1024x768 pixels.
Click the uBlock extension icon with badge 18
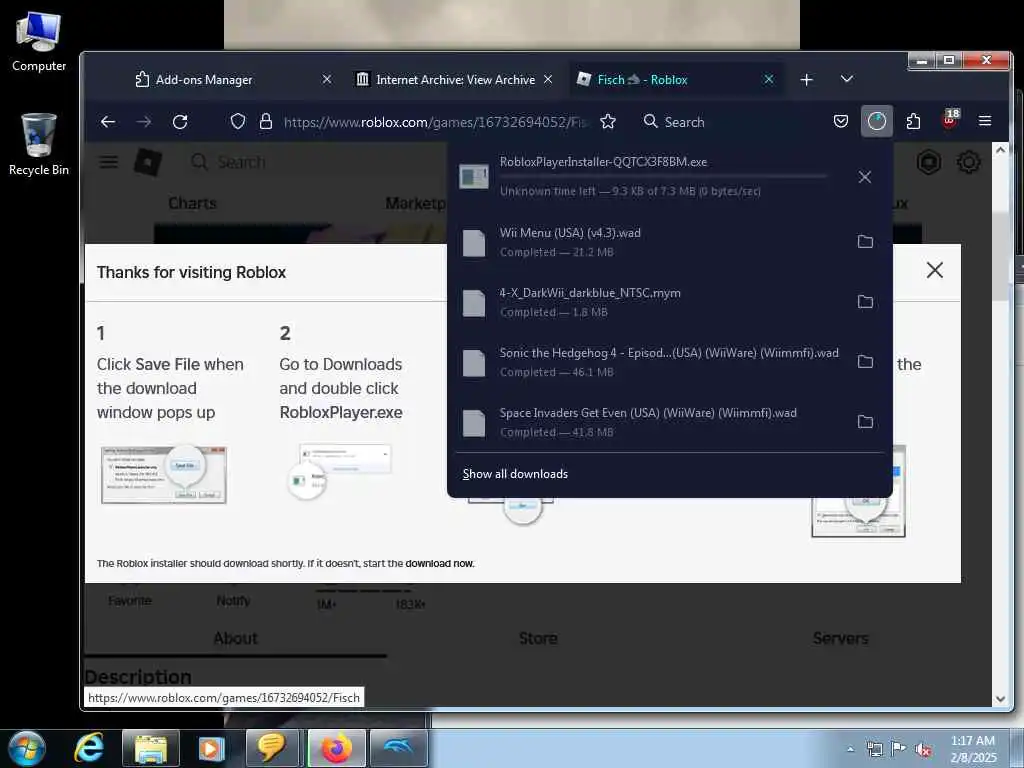click(x=950, y=120)
